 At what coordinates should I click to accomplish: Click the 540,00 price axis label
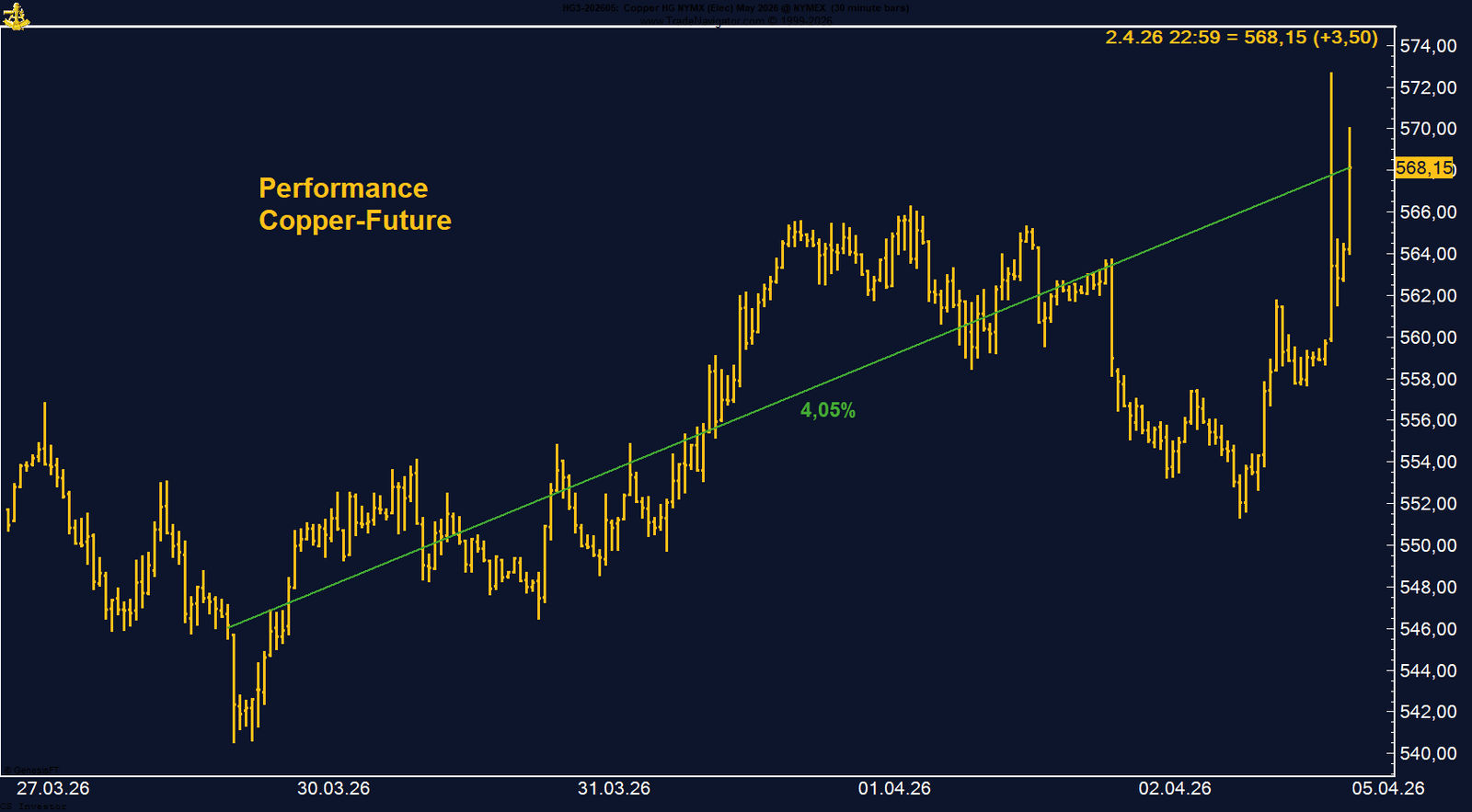point(1428,754)
